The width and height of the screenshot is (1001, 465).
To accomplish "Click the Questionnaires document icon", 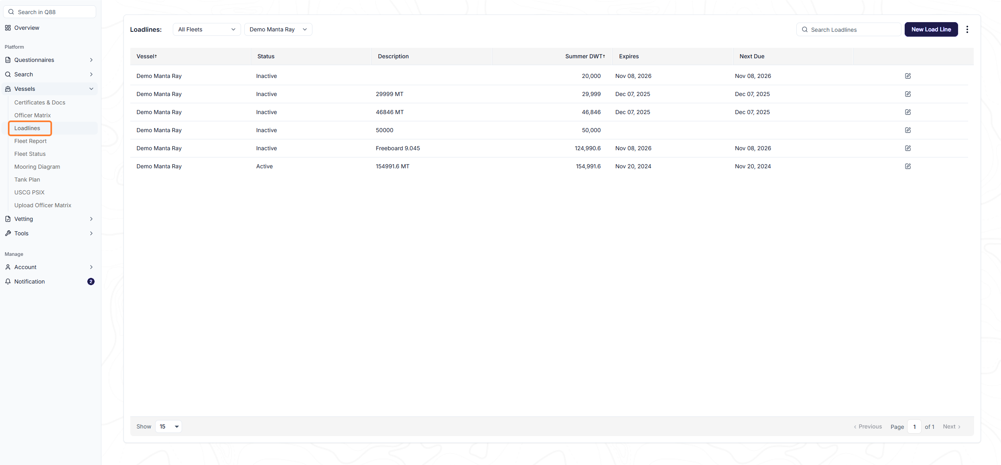I will click(8, 60).
